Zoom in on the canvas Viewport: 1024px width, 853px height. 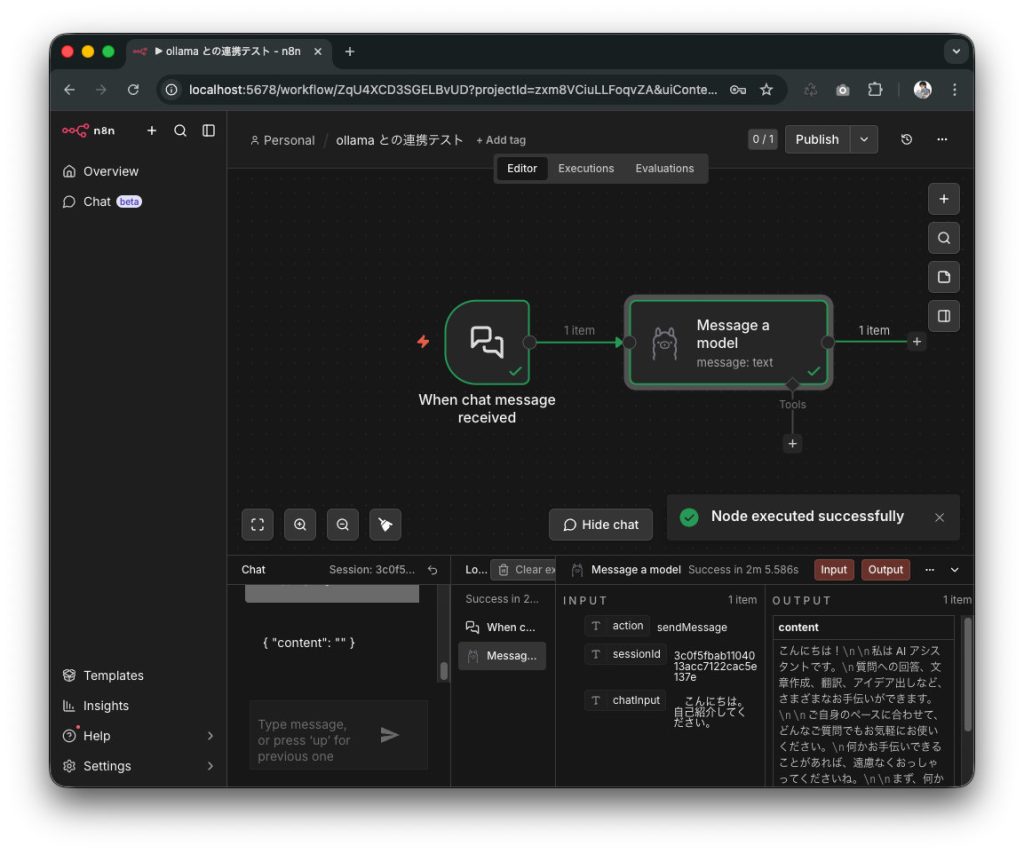(x=300, y=524)
